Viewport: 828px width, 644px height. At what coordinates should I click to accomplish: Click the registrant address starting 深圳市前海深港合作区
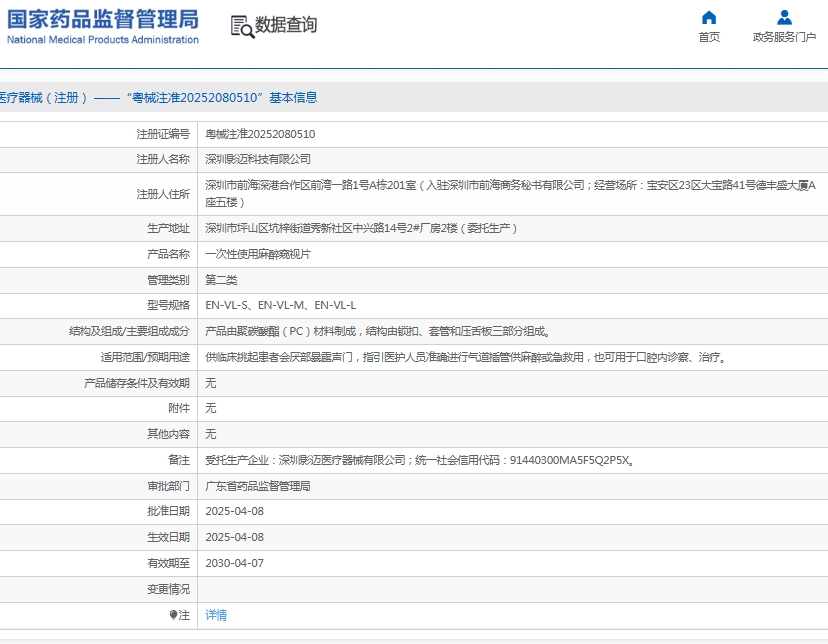[510, 194]
